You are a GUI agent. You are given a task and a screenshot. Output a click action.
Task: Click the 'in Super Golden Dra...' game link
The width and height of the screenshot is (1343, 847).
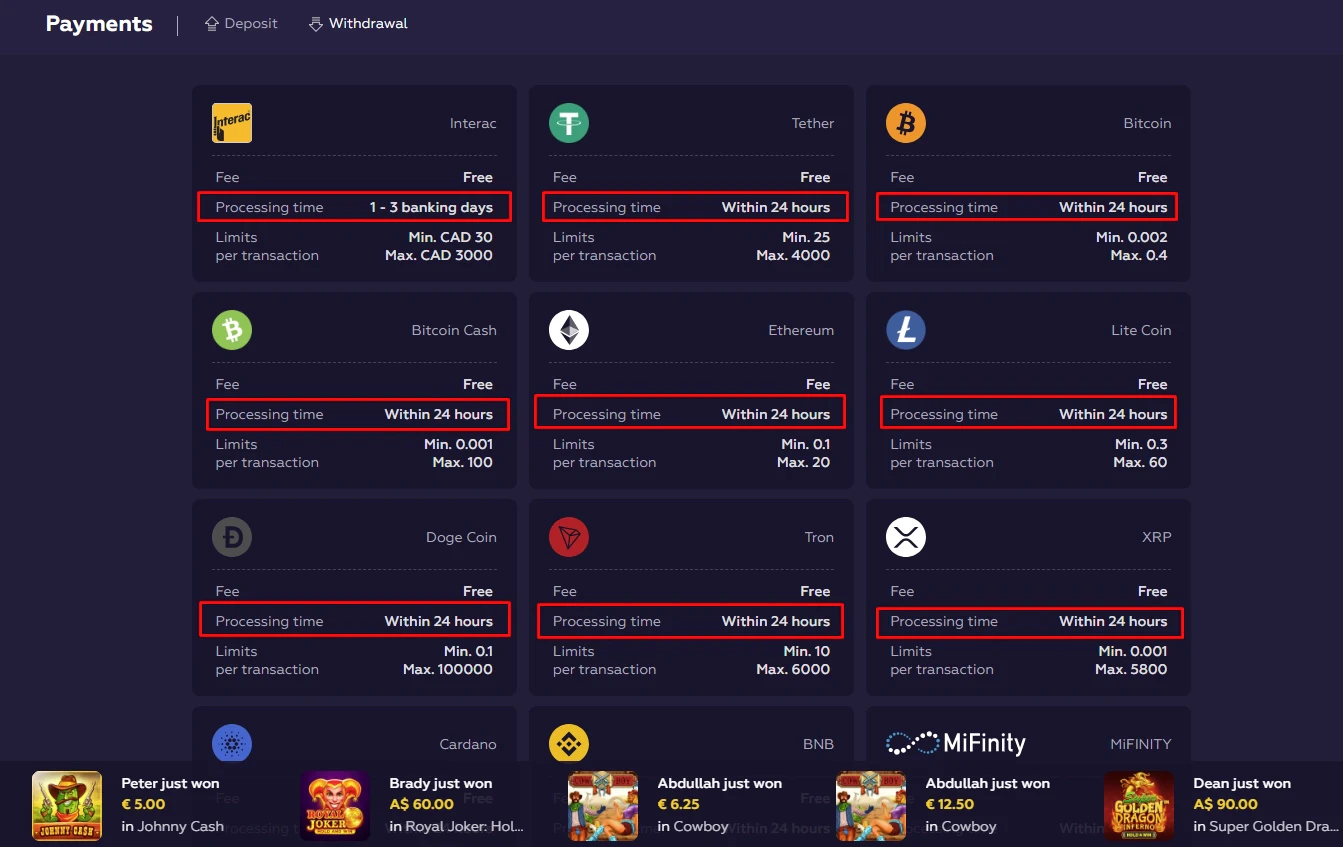(1265, 826)
